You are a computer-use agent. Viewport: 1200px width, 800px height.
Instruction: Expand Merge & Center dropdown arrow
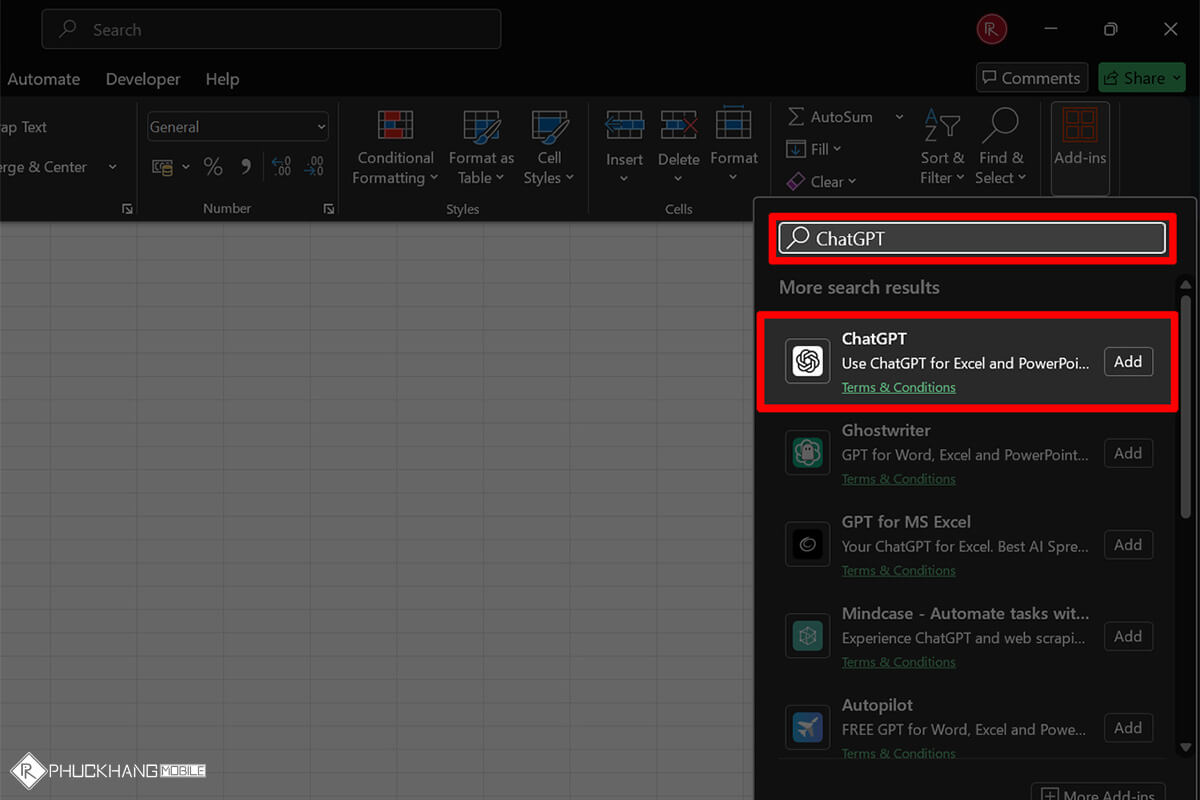pos(112,167)
